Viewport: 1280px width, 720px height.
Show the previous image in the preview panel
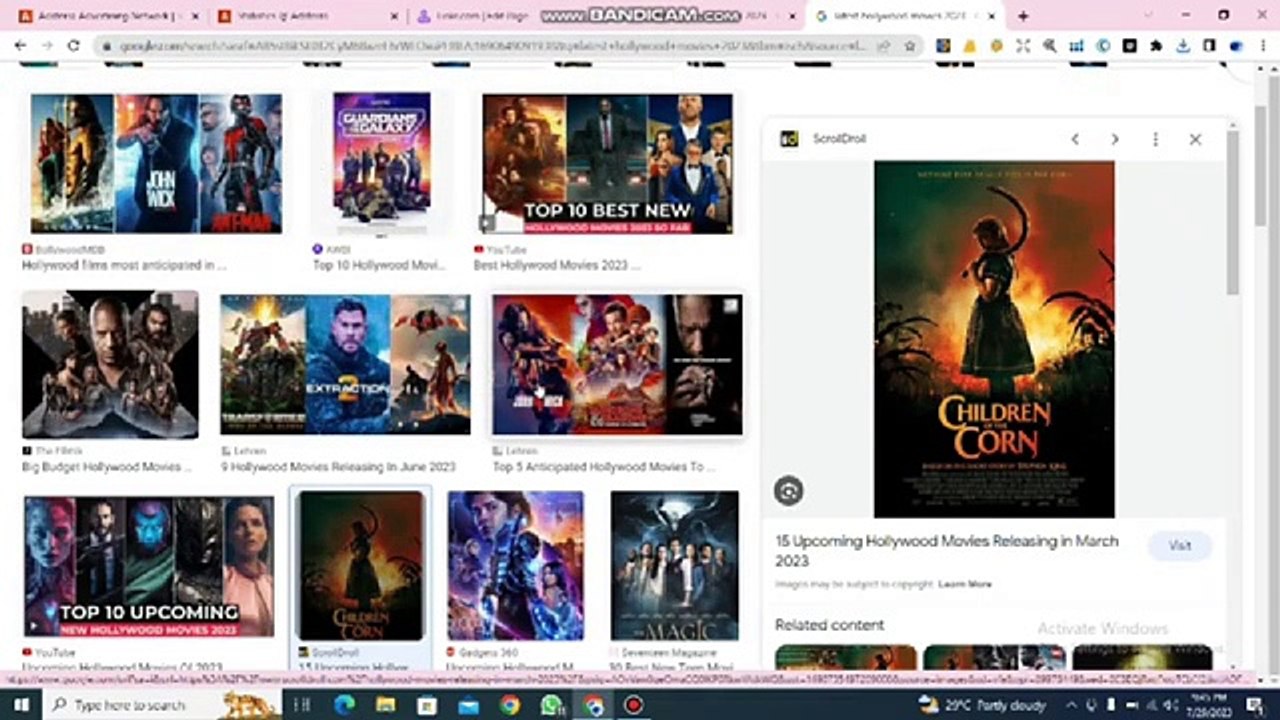pyautogui.click(x=1075, y=139)
